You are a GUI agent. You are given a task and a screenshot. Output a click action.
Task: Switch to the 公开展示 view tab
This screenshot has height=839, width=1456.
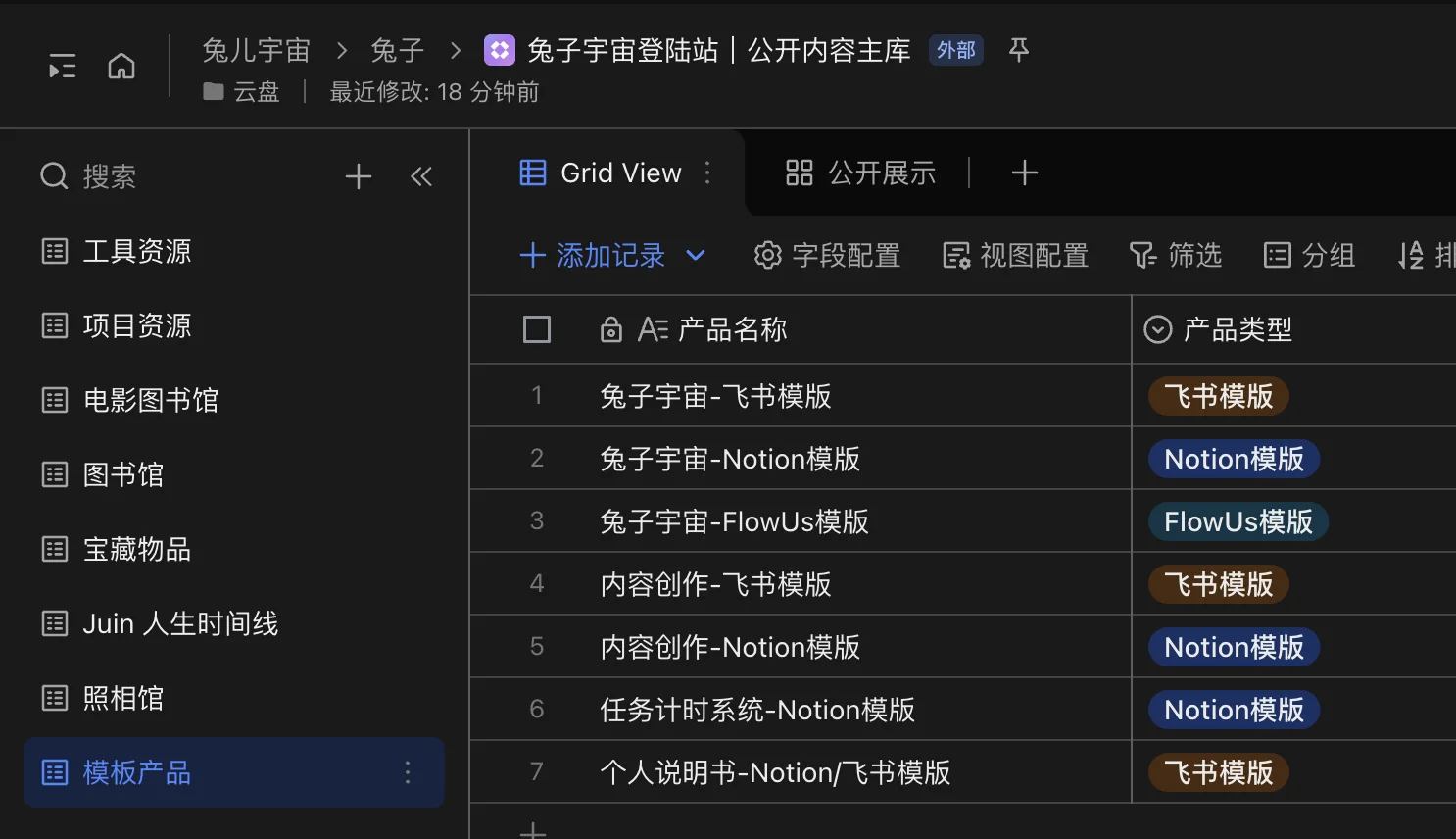(860, 173)
